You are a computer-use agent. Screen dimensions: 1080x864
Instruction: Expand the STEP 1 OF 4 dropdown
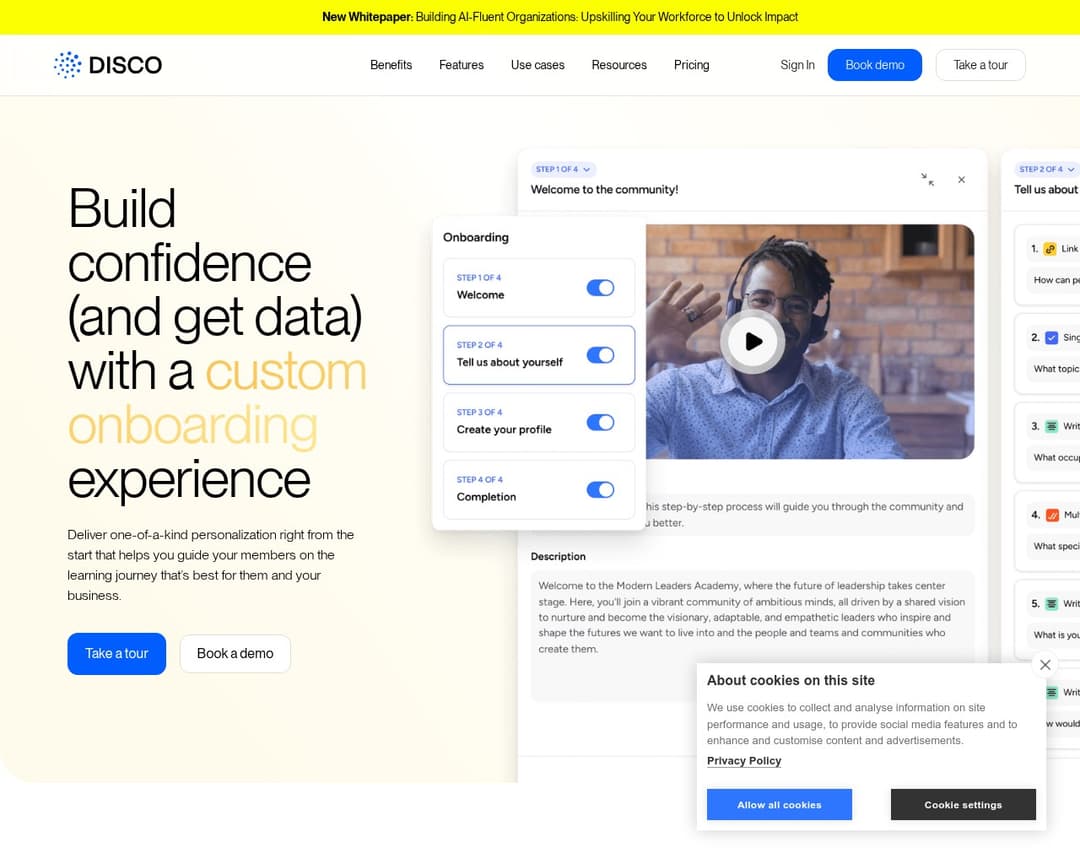tap(564, 170)
